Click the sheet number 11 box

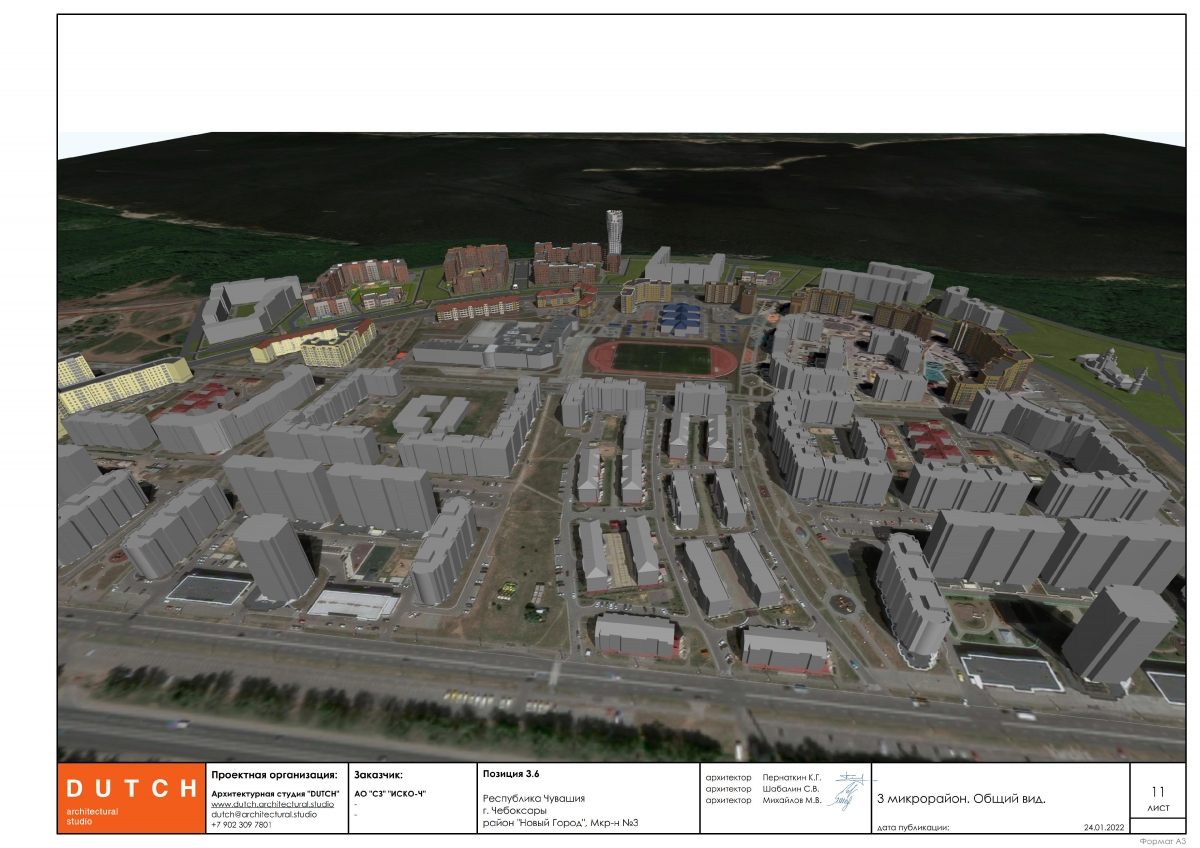[x=1158, y=797]
